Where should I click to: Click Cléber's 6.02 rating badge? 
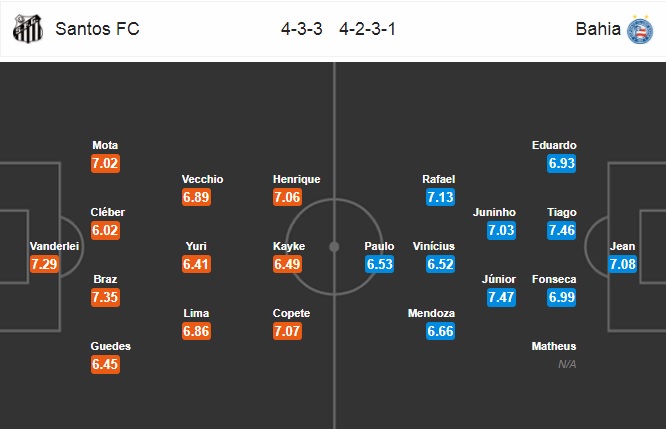click(105, 230)
